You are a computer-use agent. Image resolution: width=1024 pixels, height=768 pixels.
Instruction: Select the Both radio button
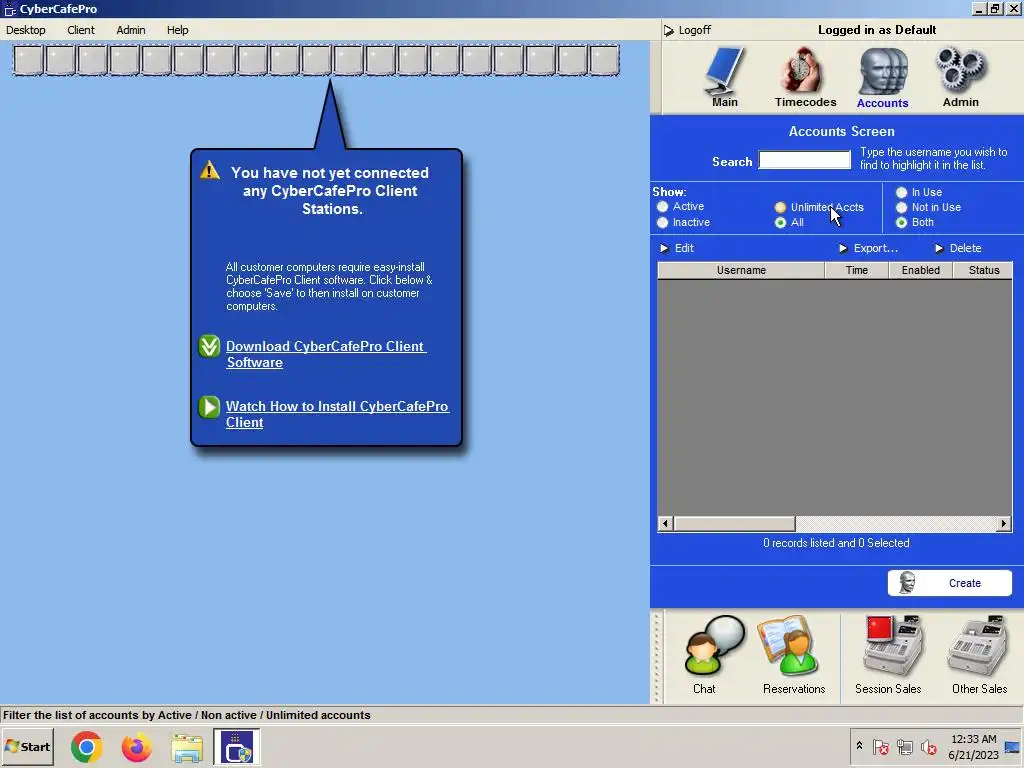(x=901, y=223)
